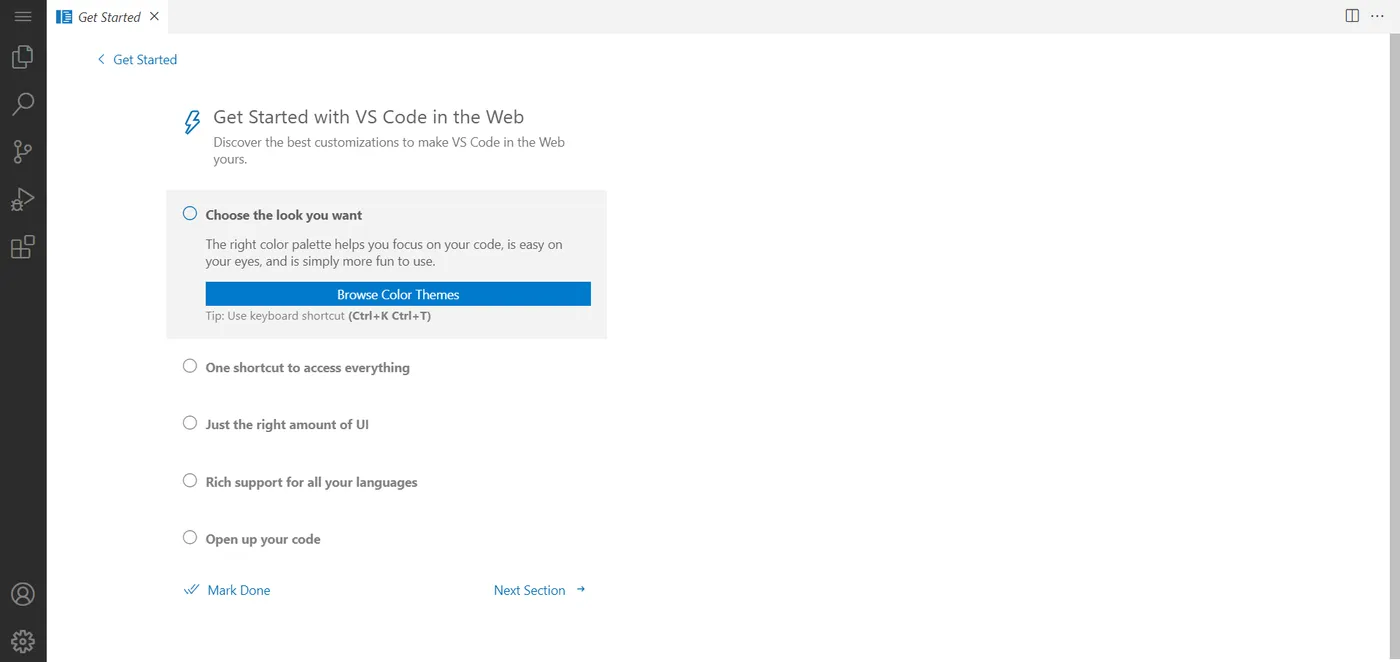Split the editor to the right

[x=1352, y=16]
